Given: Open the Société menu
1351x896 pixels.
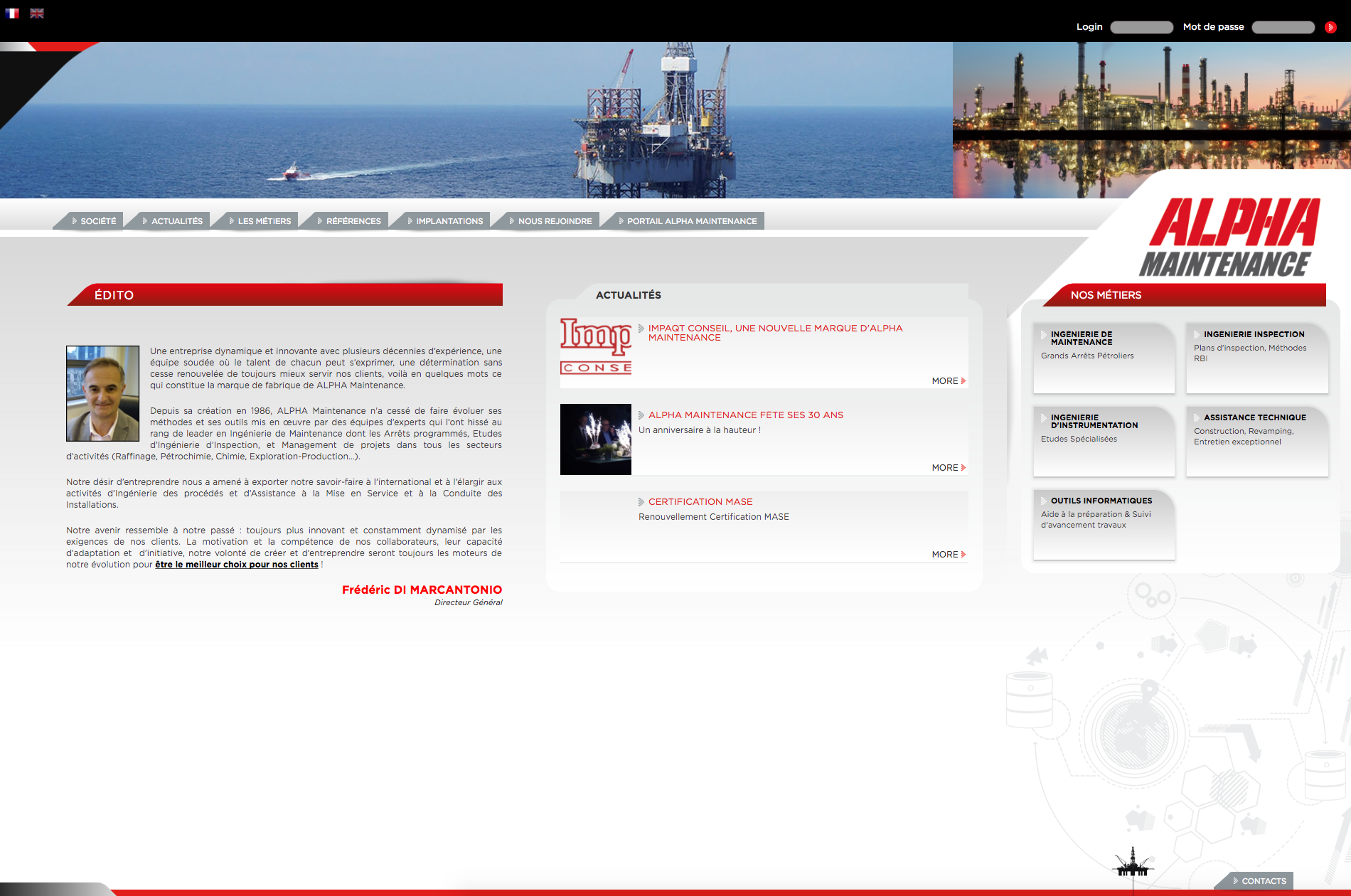Looking at the screenshot, I should (93, 221).
